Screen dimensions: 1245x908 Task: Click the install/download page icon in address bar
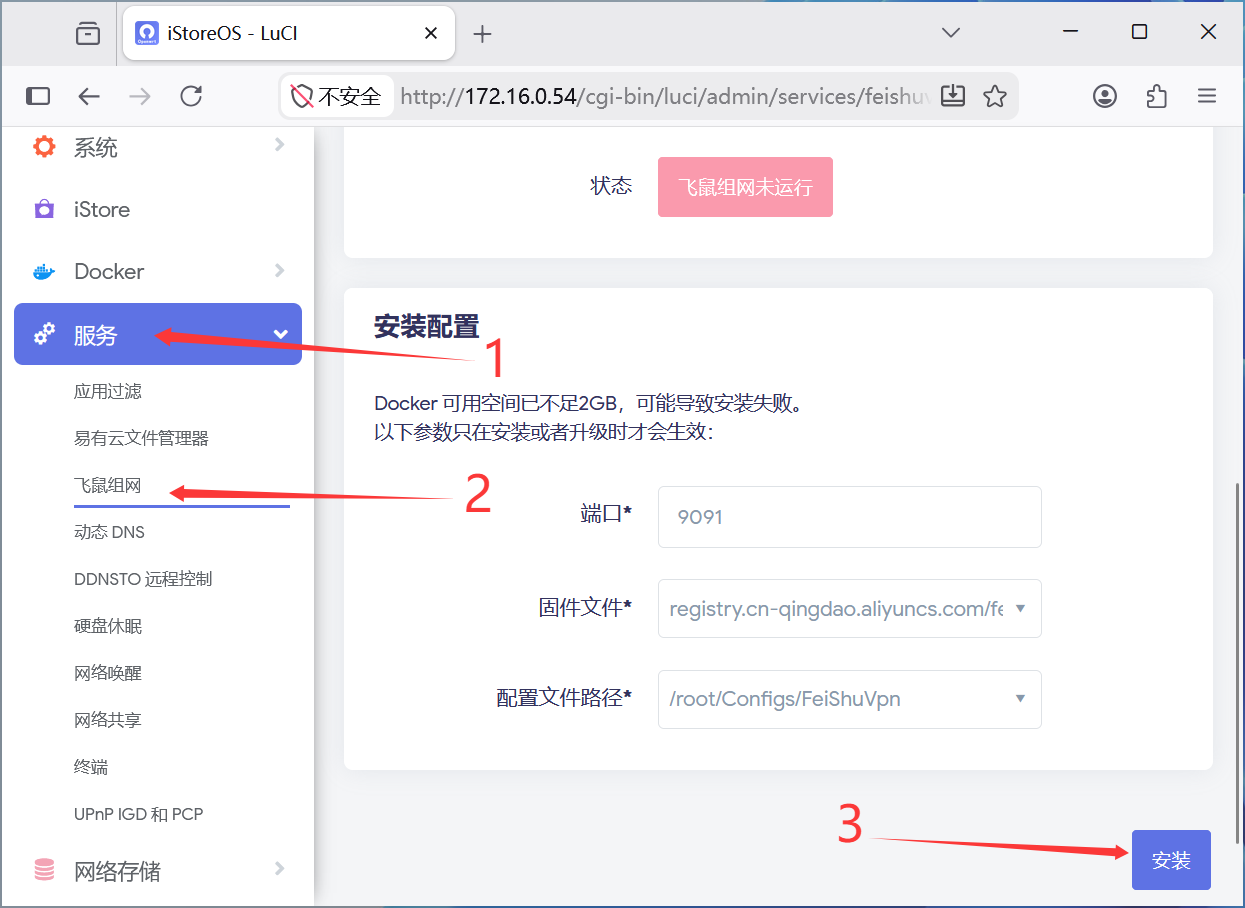(x=954, y=96)
